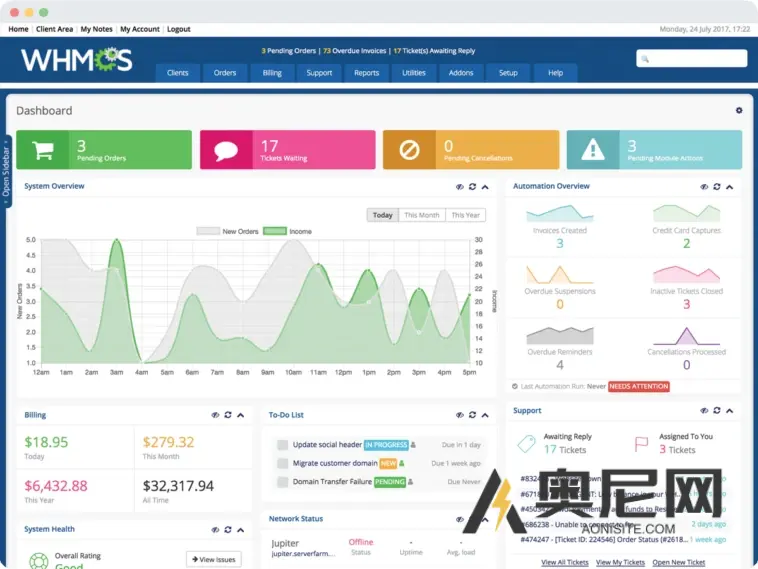Collapse the Billing widget
This screenshot has width=758, height=569.
[240, 415]
